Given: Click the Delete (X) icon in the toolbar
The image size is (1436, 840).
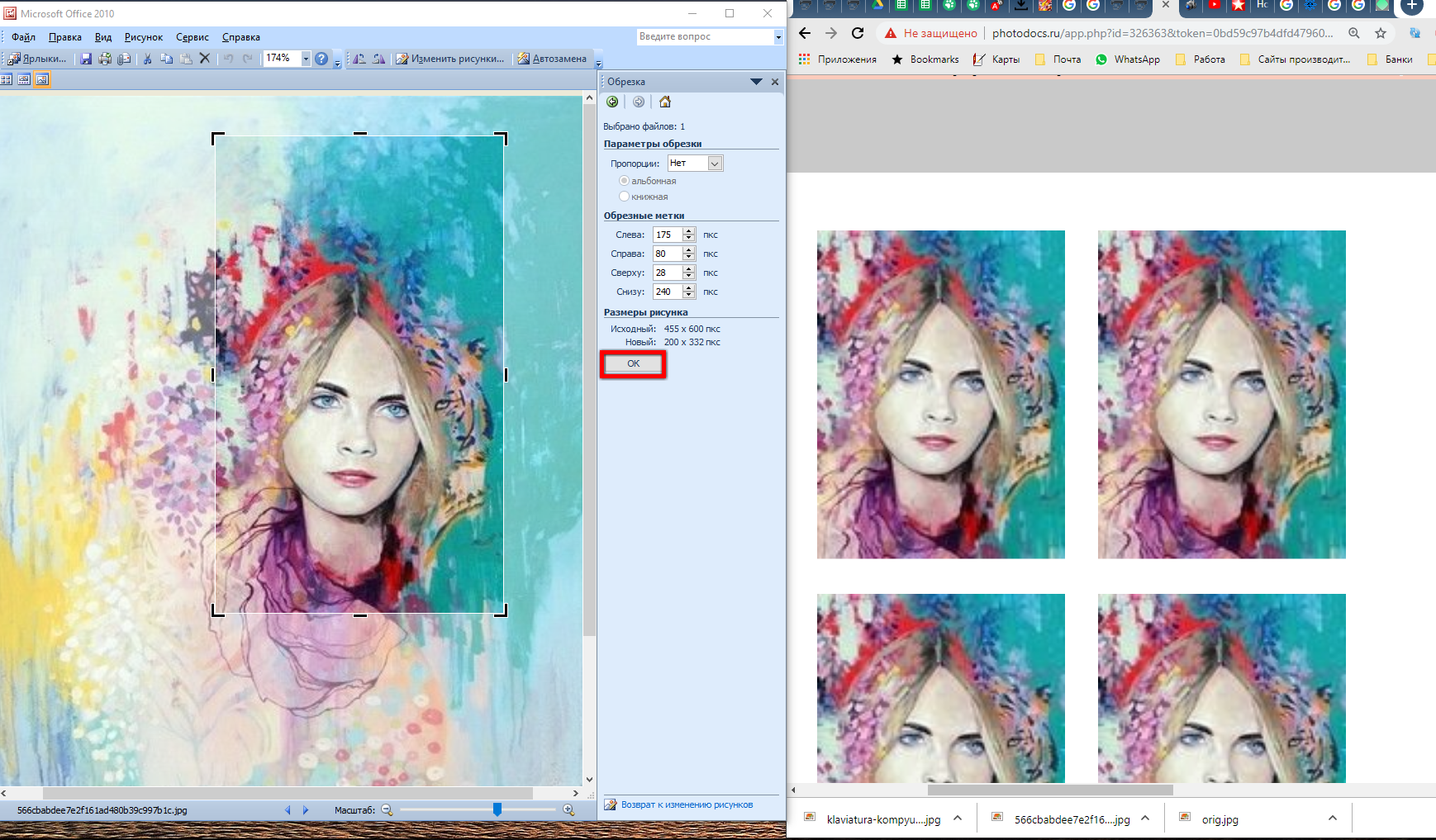Looking at the screenshot, I should [x=205, y=59].
